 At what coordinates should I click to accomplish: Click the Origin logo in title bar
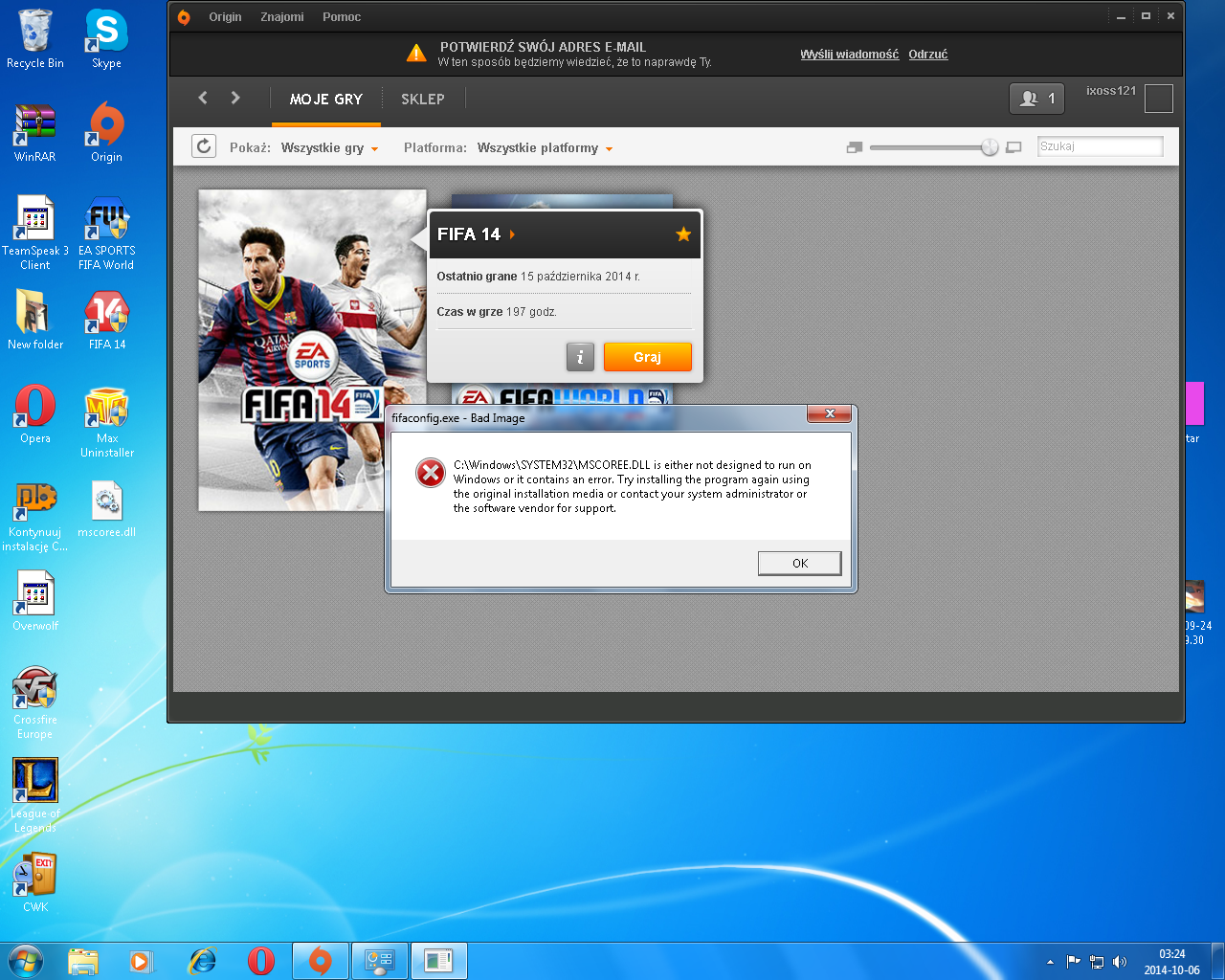(x=184, y=17)
